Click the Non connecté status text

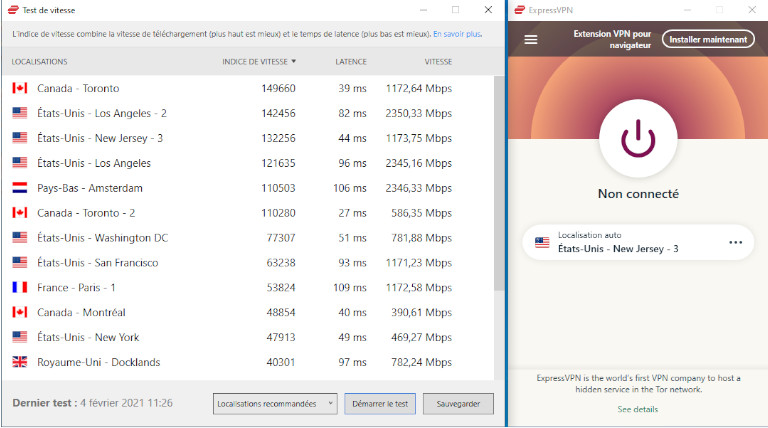(x=638, y=194)
